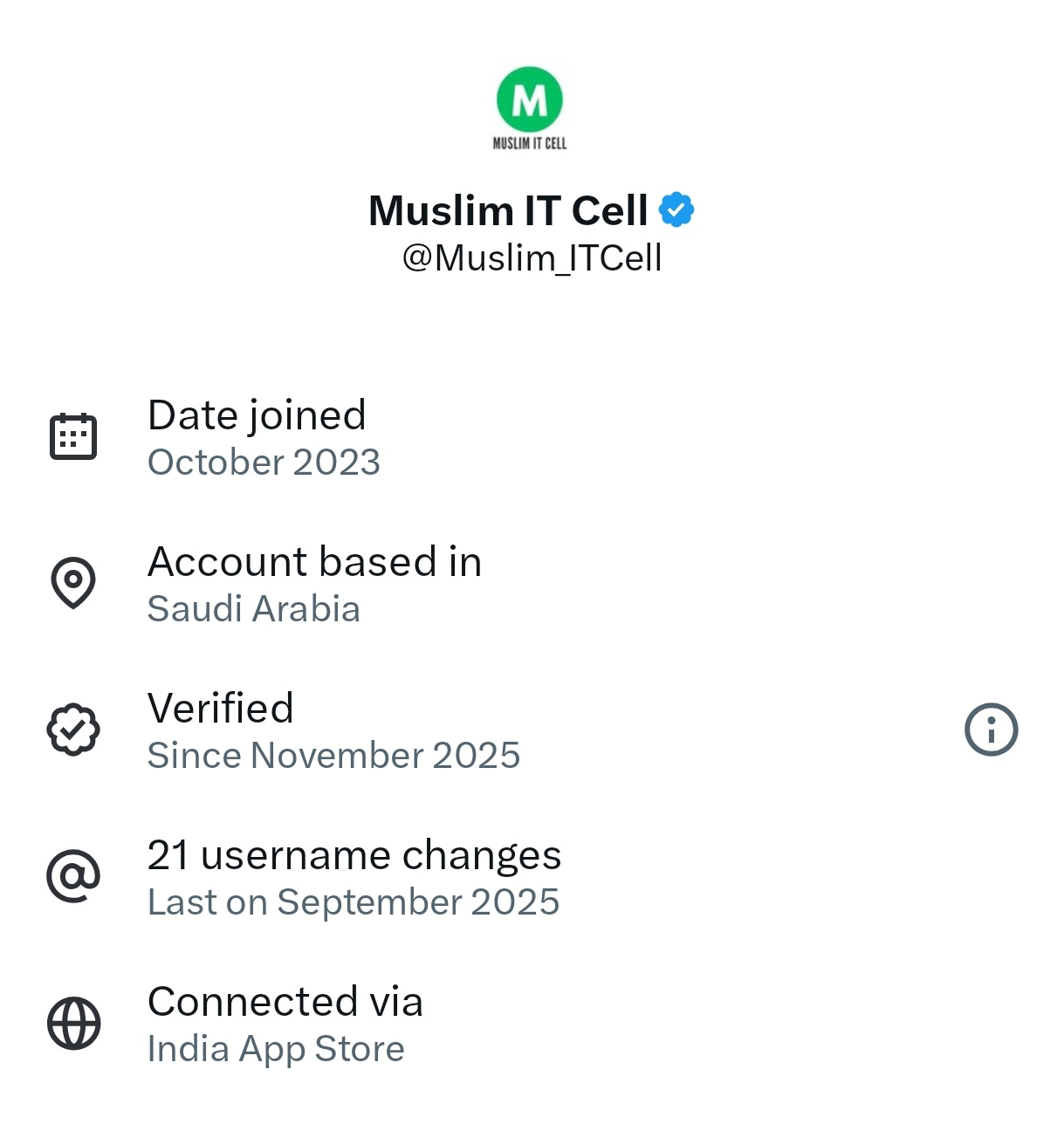Viewport: 1064px width, 1124px height.
Task: Click the Saudi Arabia location value
Action: tap(253, 609)
